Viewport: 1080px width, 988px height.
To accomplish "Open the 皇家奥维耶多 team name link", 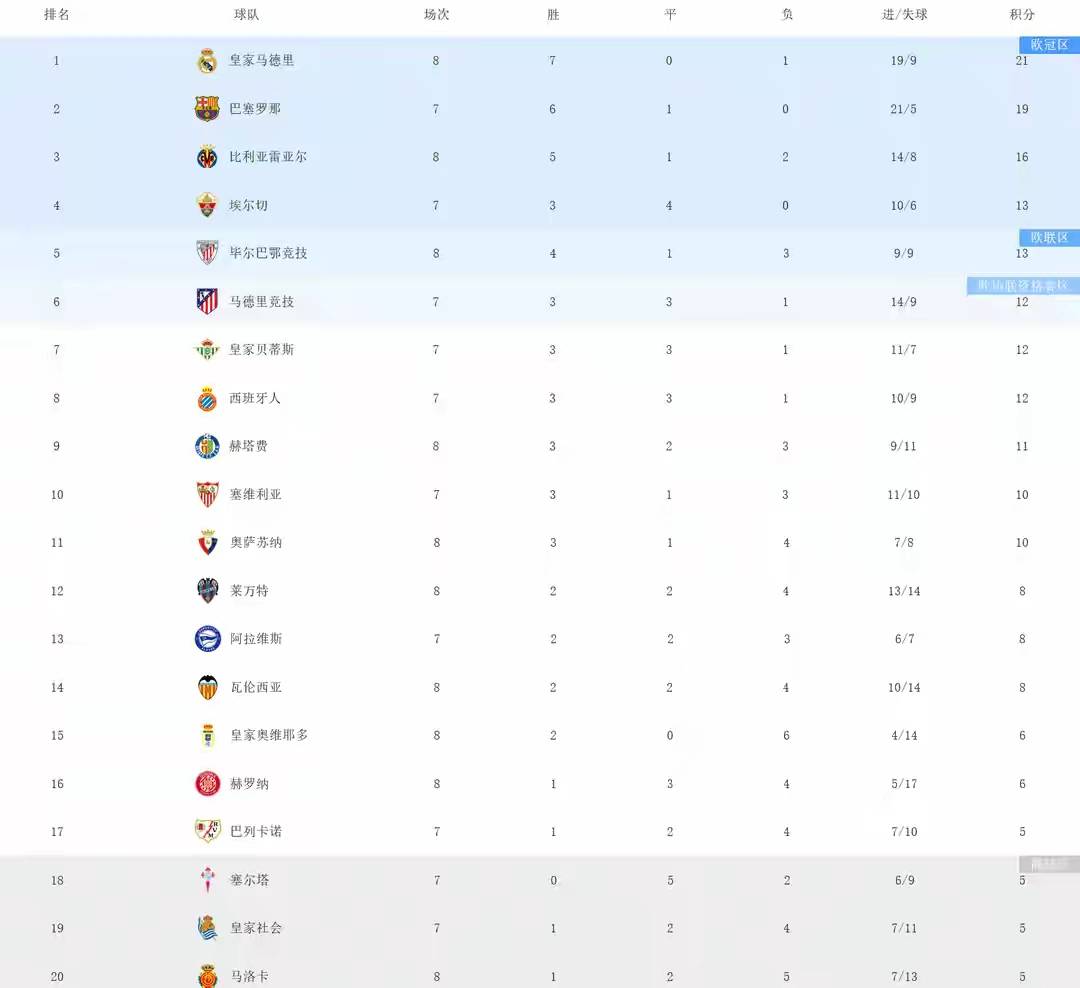I will pos(269,735).
